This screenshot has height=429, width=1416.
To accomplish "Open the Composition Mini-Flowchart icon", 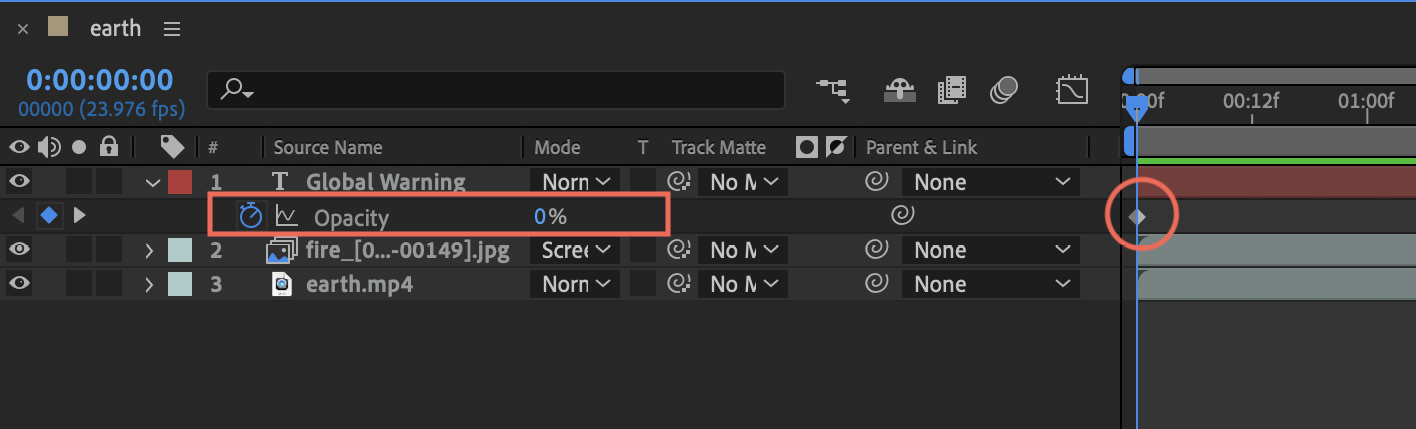I will click(x=832, y=90).
